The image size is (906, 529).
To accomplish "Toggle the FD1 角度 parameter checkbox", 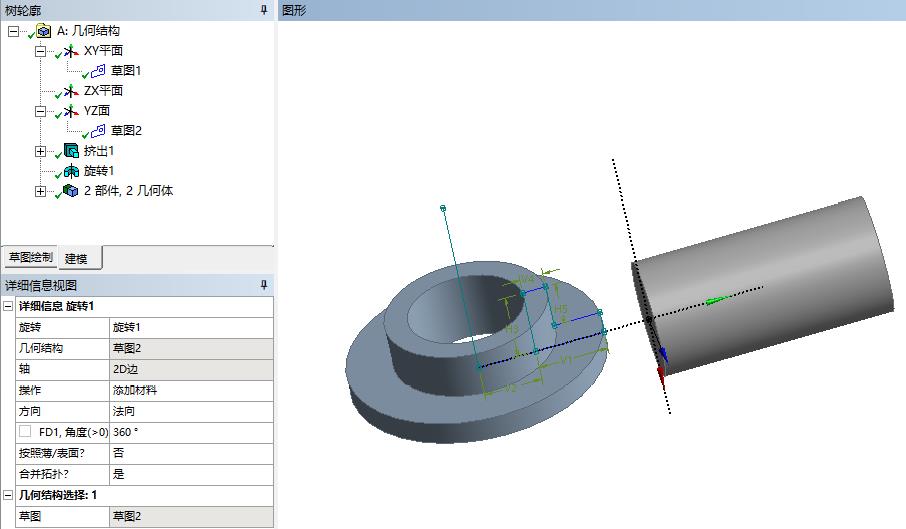I will (25, 432).
